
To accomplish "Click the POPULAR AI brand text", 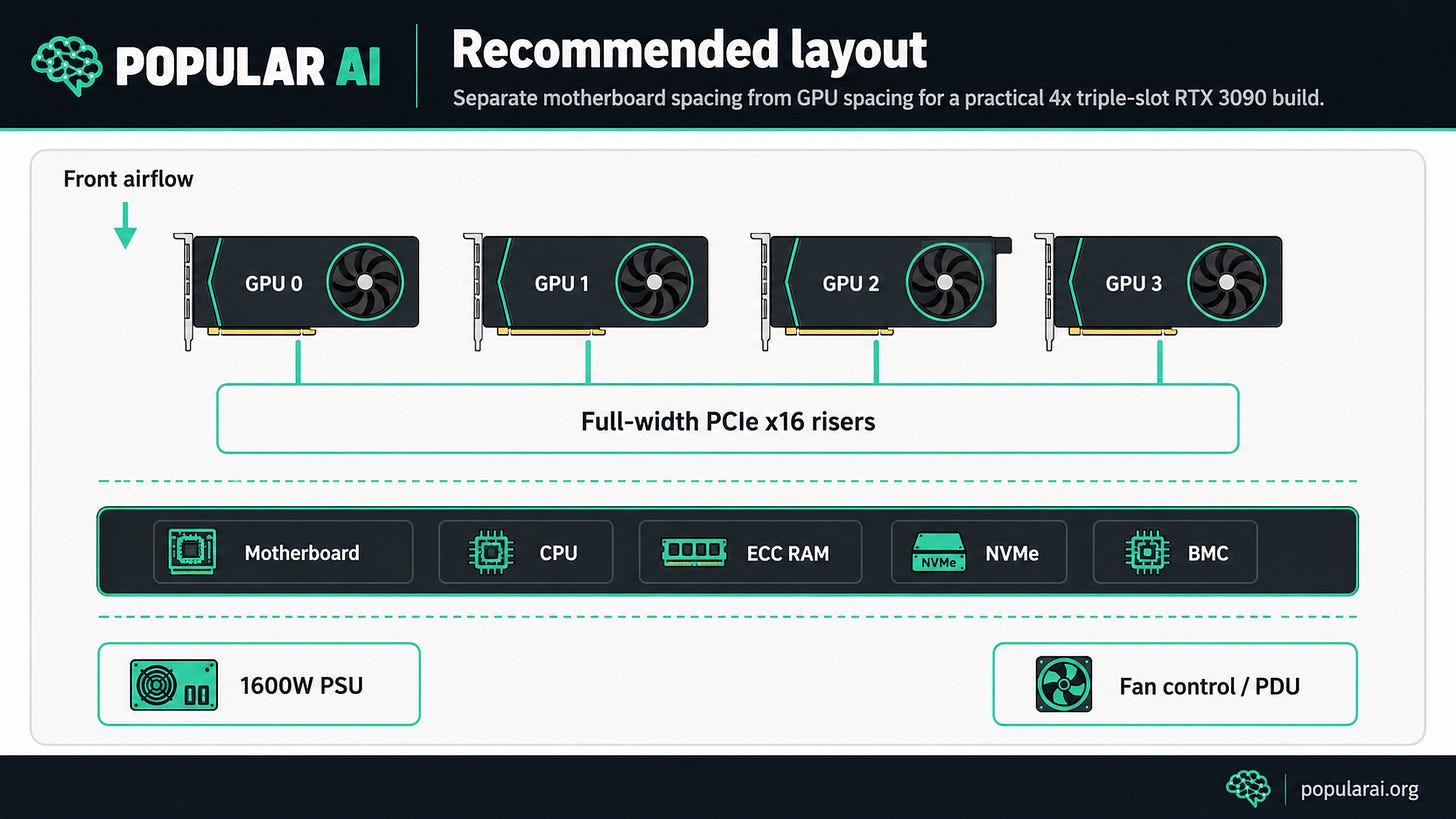I will (x=248, y=67).
